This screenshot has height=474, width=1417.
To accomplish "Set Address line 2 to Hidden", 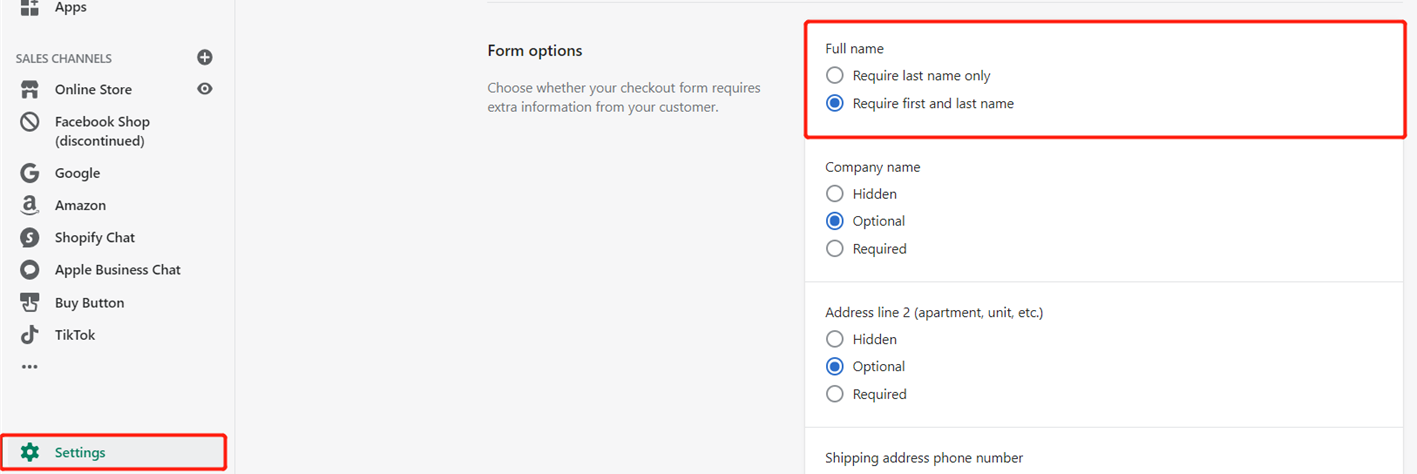I will [835, 339].
